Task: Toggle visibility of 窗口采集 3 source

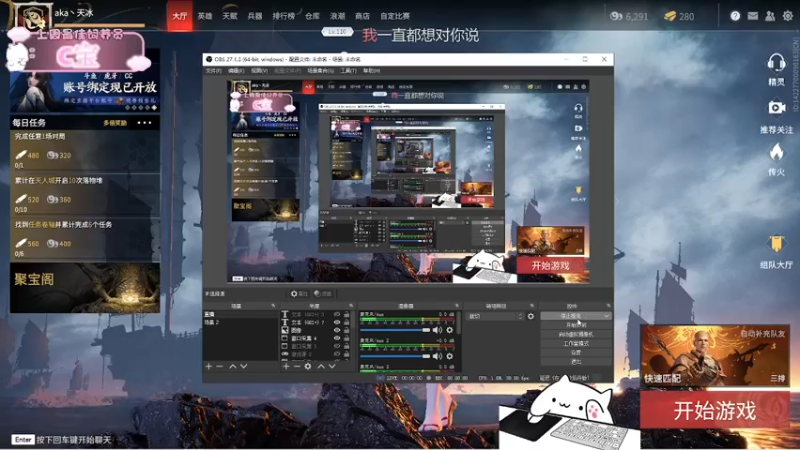Action: [337, 346]
